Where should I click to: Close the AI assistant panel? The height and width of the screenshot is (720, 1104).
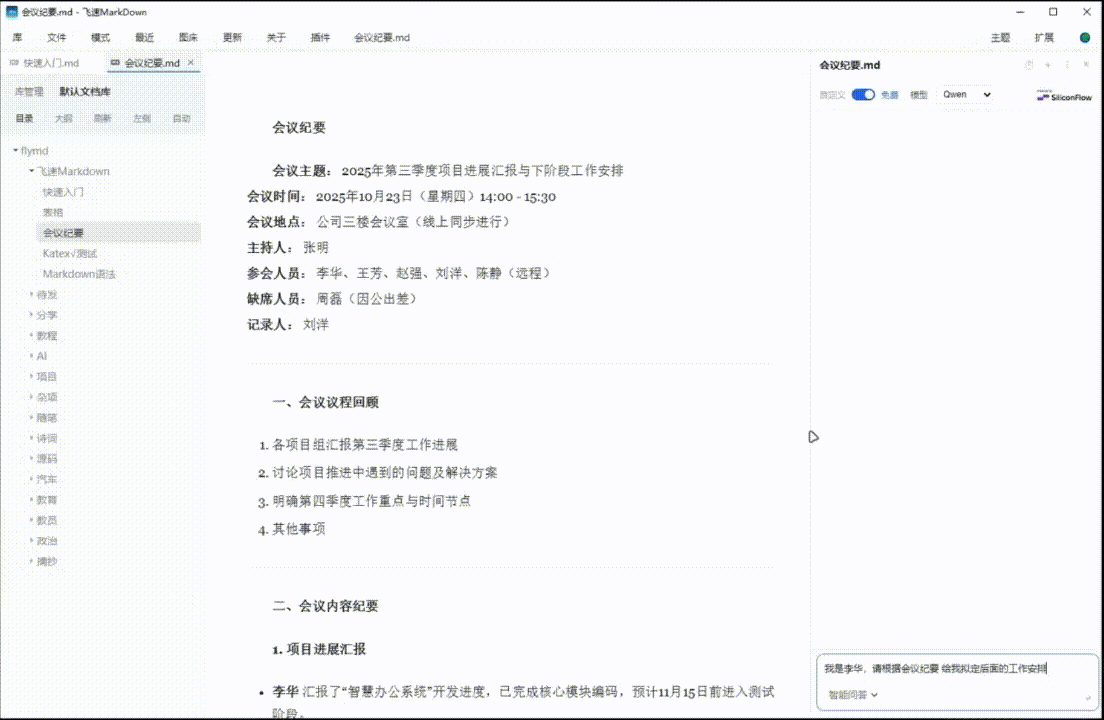pos(1086,65)
